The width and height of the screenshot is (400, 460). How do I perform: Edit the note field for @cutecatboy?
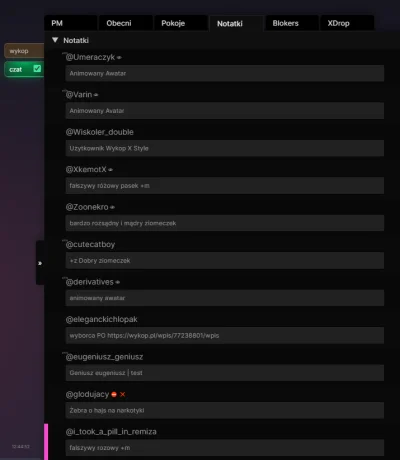point(225,260)
